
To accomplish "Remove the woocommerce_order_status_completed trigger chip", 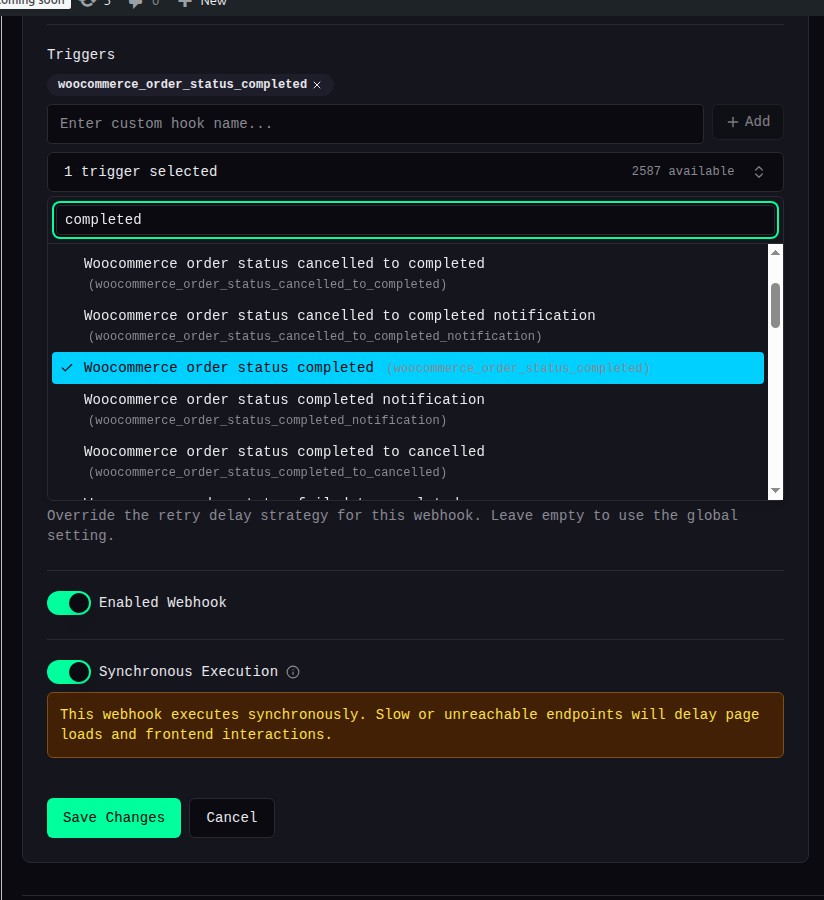I will tap(317, 85).
